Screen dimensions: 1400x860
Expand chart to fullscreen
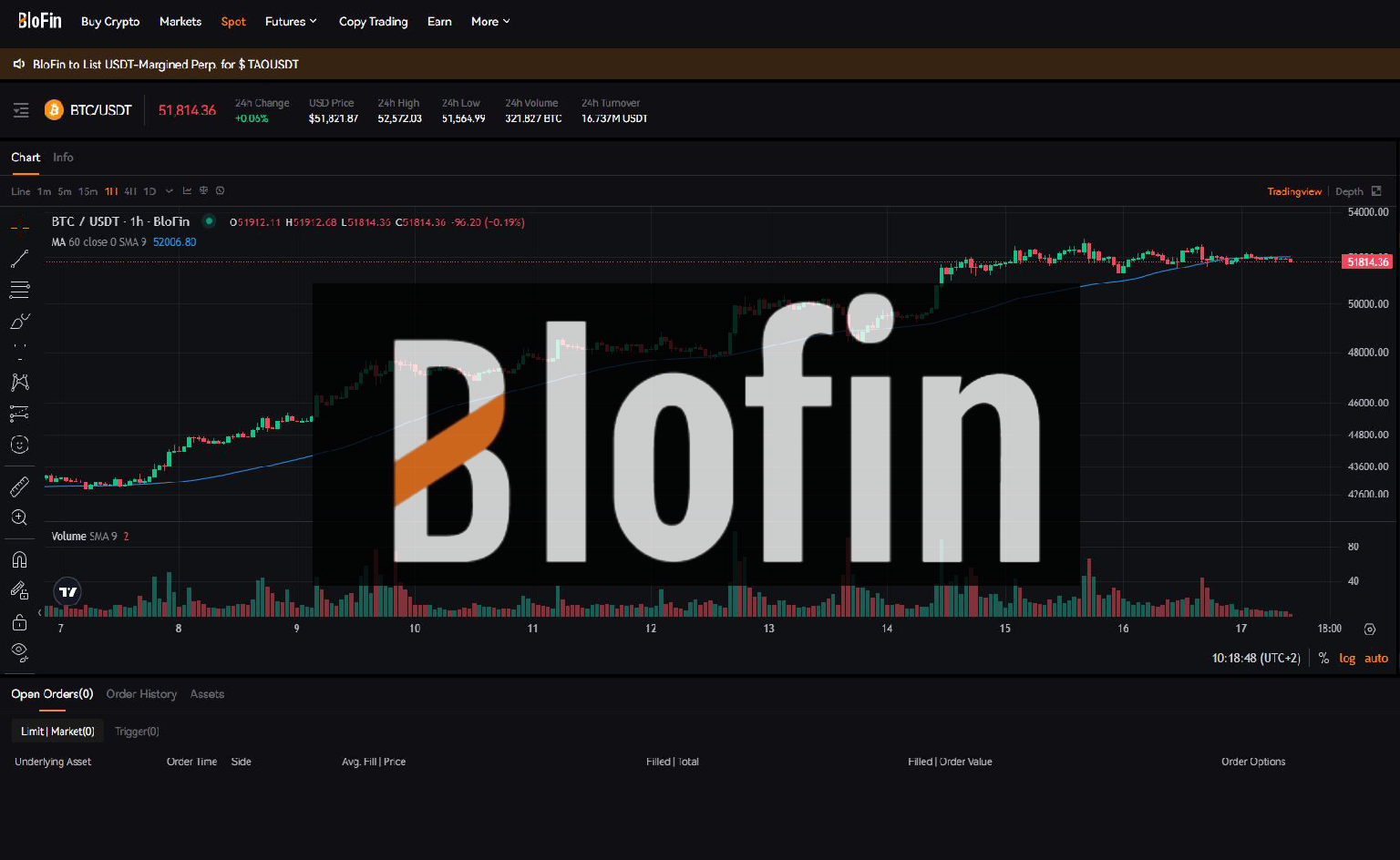(1376, 191)
